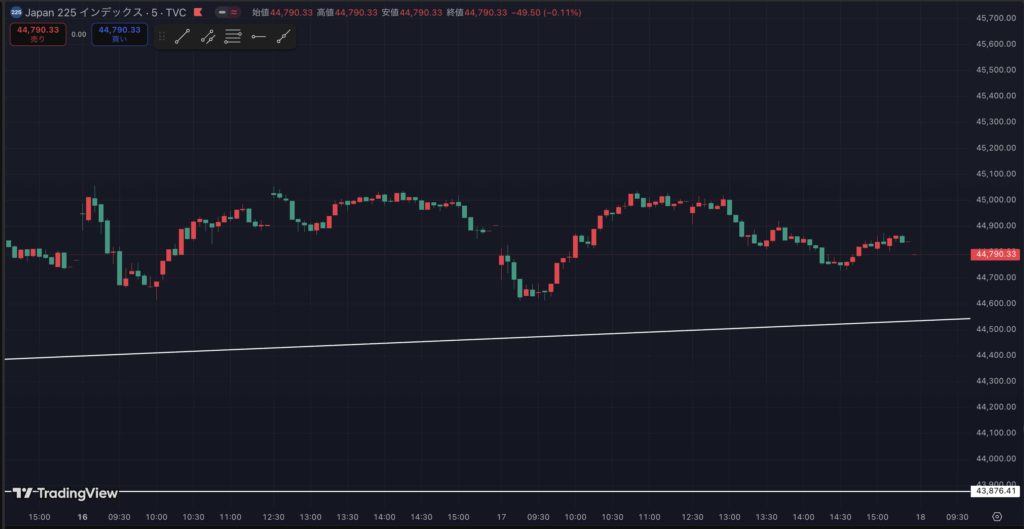1024x529 pixels.
Task: Click the red 売り sell button
Action: coord(36,34)
